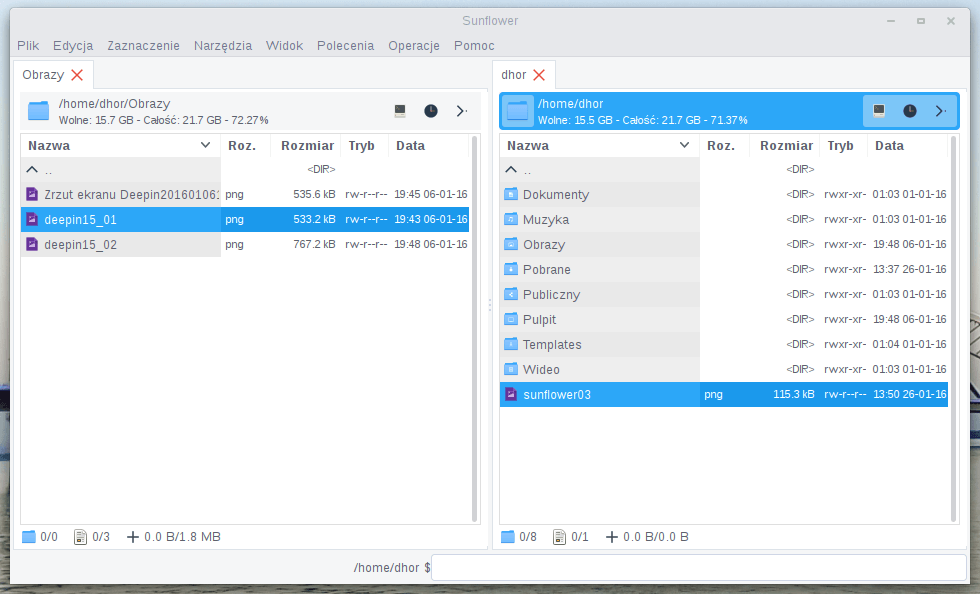
Task: Sort left panel by Rozmiar column
Action: [x=307, y=146]
